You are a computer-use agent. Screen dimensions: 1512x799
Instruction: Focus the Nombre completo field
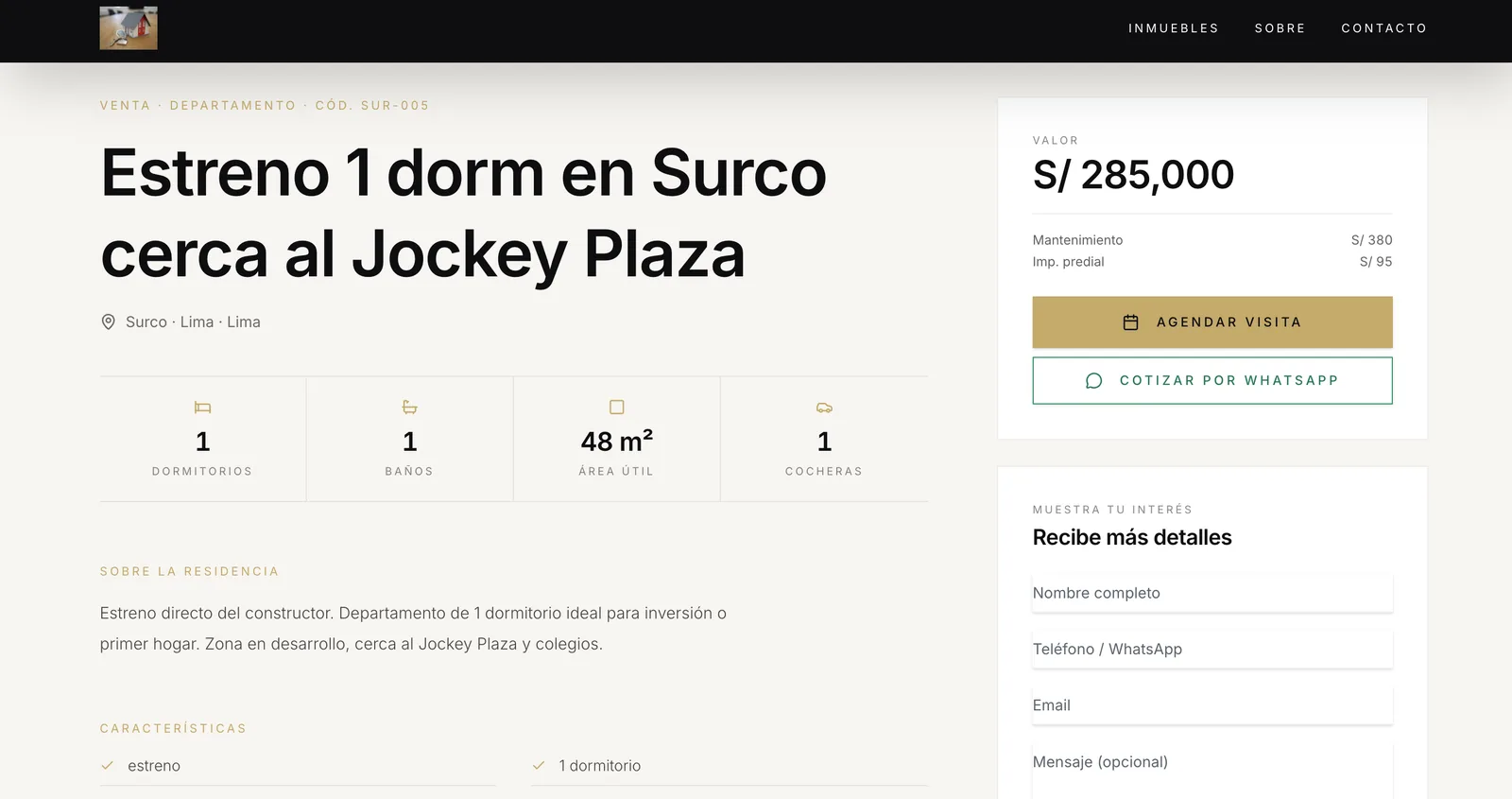pyautogui.click(x=1212, y=593)
